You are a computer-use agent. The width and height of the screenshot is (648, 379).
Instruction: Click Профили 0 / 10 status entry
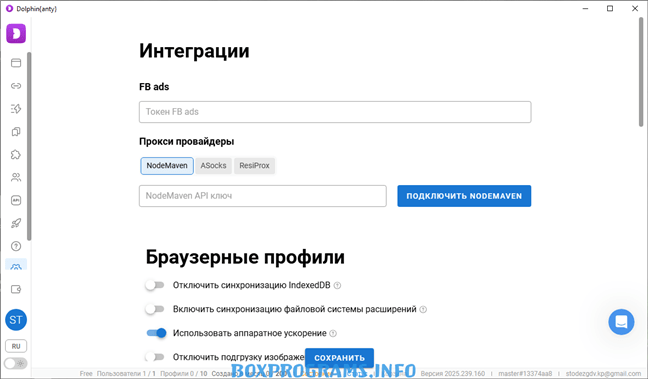click(184, 374)
